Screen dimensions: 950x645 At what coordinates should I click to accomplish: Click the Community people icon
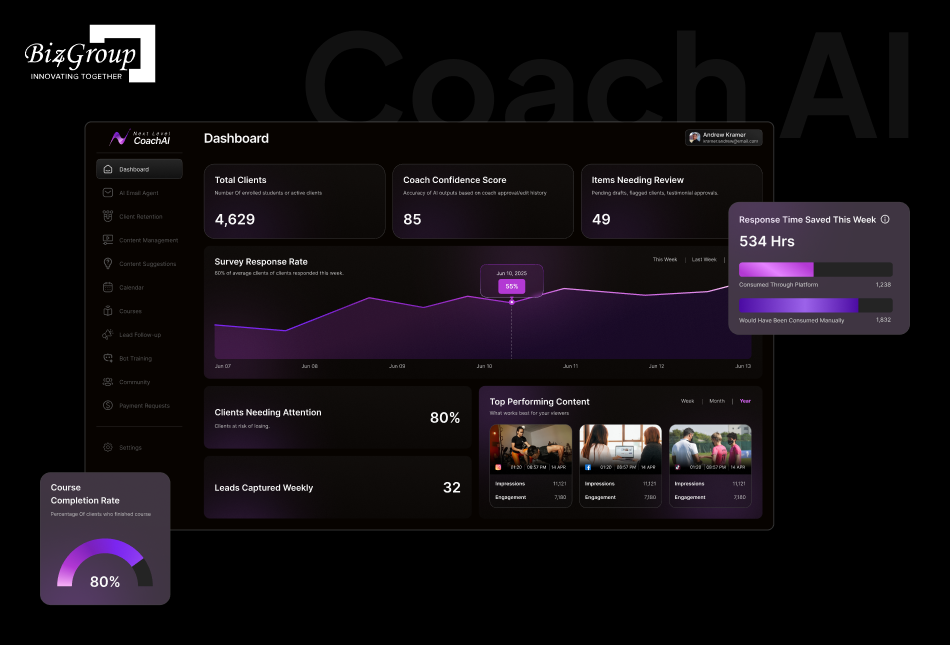[x=108, y=382]
